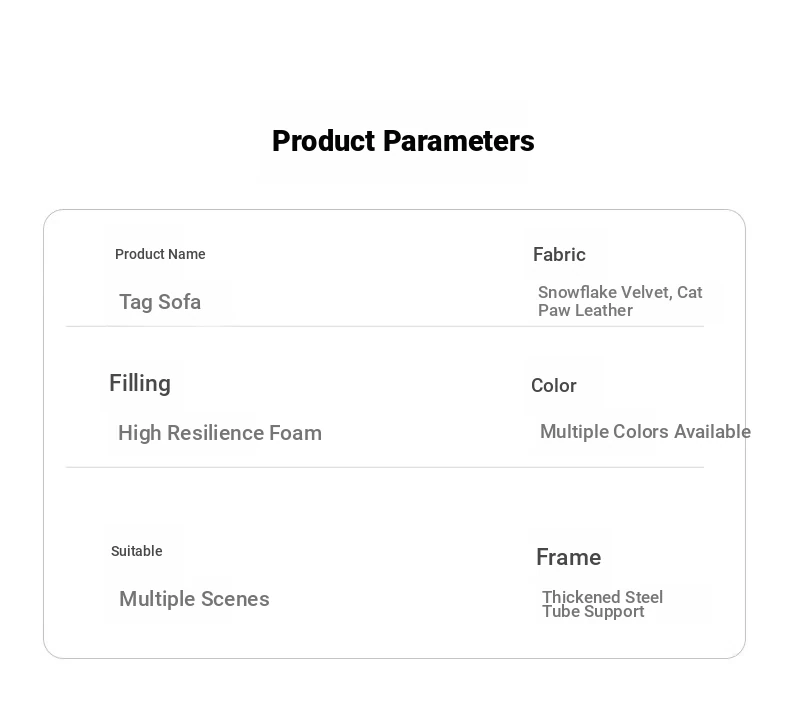The height and width of the screenshot is (718, 790).
Task: Click Multiple Colors Available text
Action: tap(645, 432)
